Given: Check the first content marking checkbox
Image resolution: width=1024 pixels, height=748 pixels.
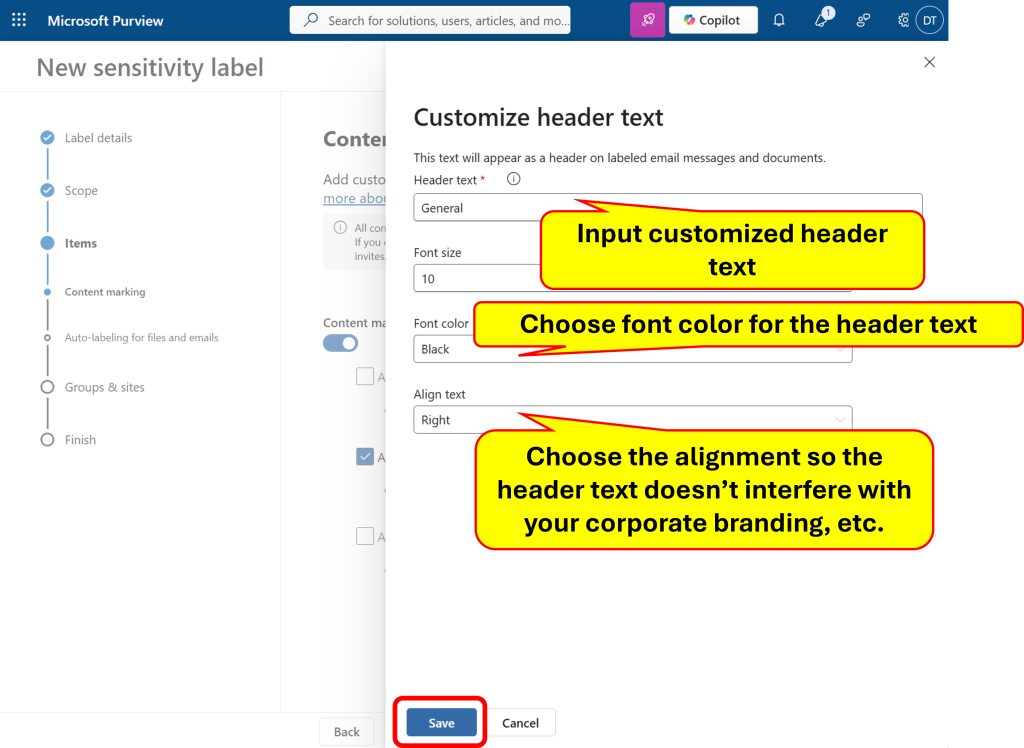Looking at the screenshot, I should point(365,376).
